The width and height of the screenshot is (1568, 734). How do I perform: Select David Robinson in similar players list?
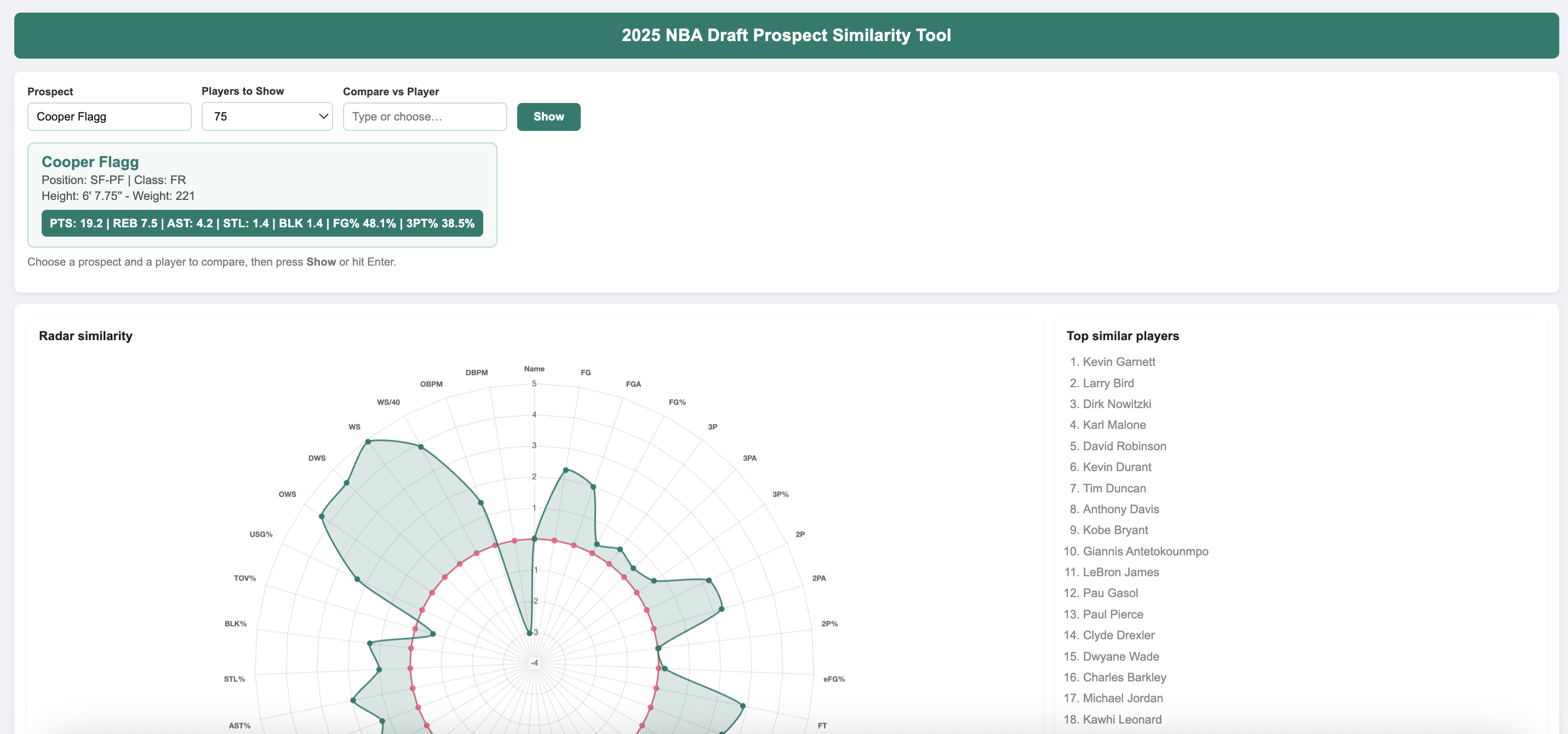1124,446
